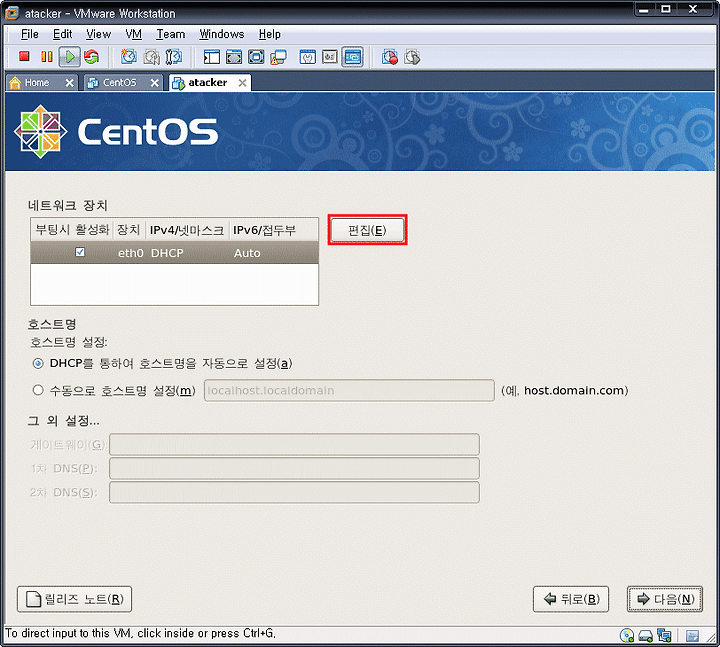
Task: Click the 뒤로(B) back button
Action: coord(571,599)
